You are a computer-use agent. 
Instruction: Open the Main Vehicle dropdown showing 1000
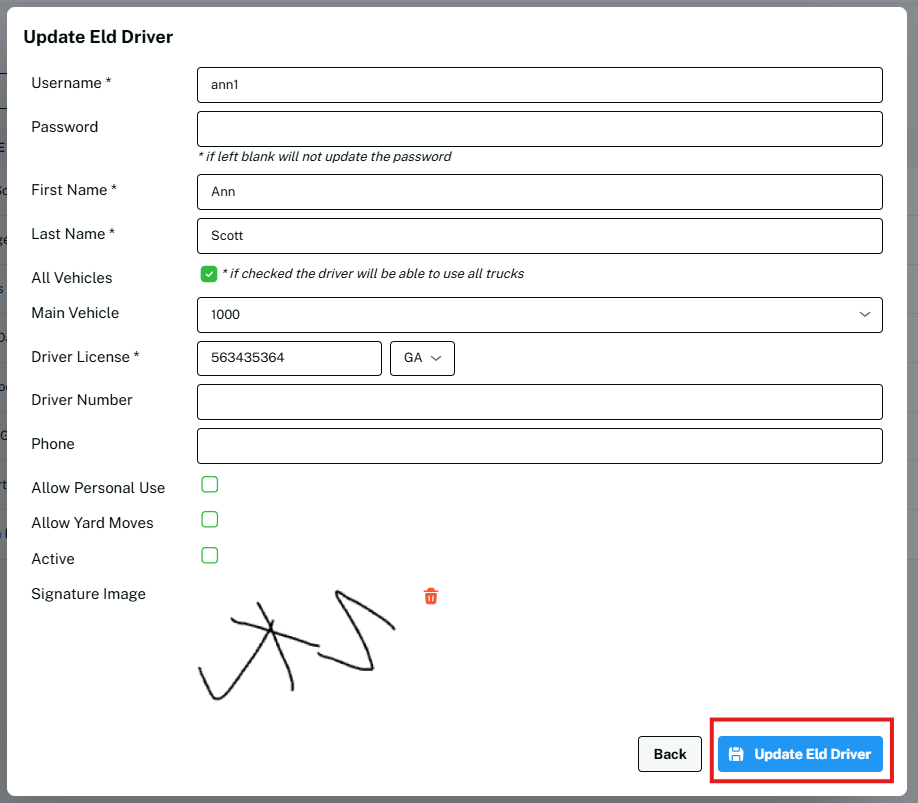[530, 314]
